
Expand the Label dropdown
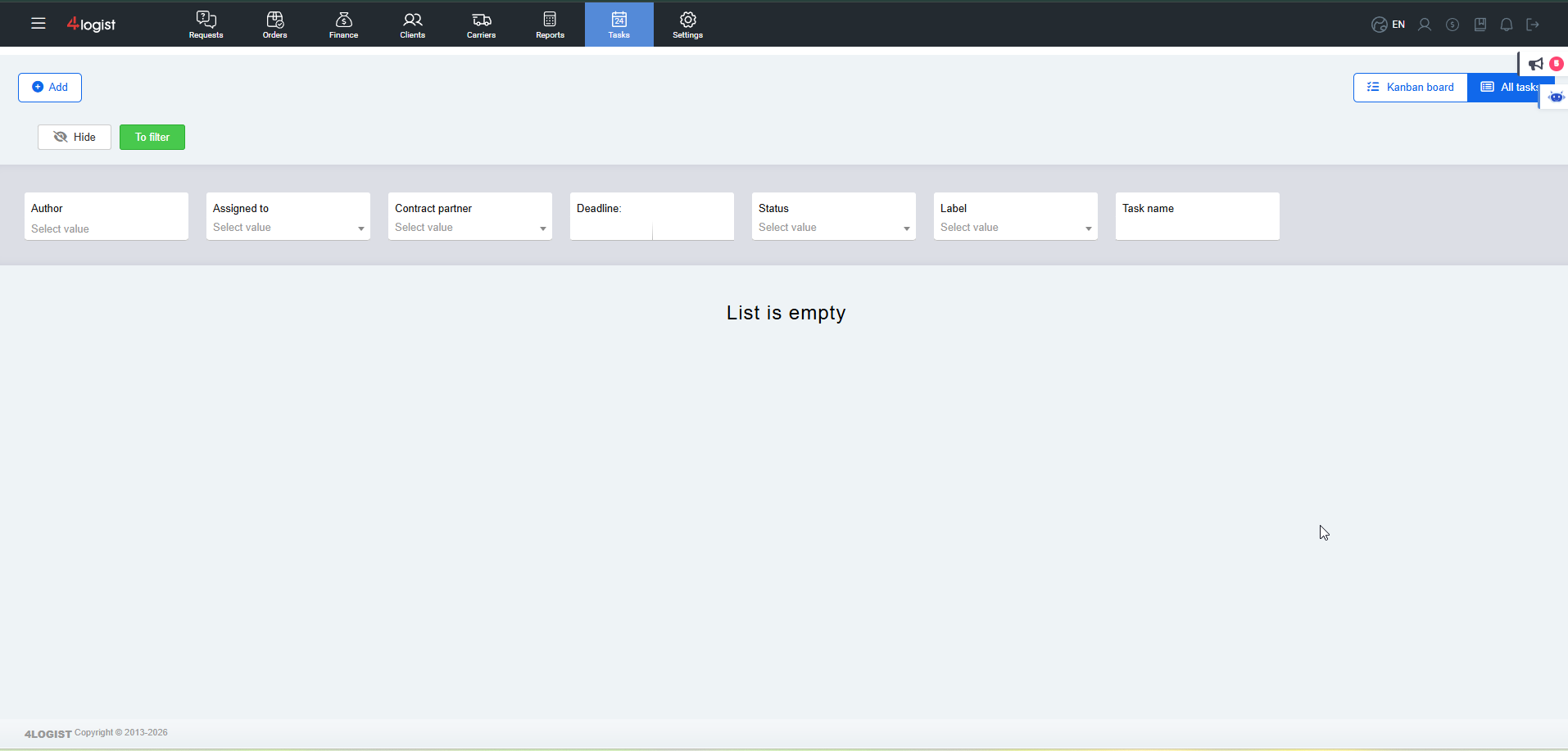point(1016,227)
